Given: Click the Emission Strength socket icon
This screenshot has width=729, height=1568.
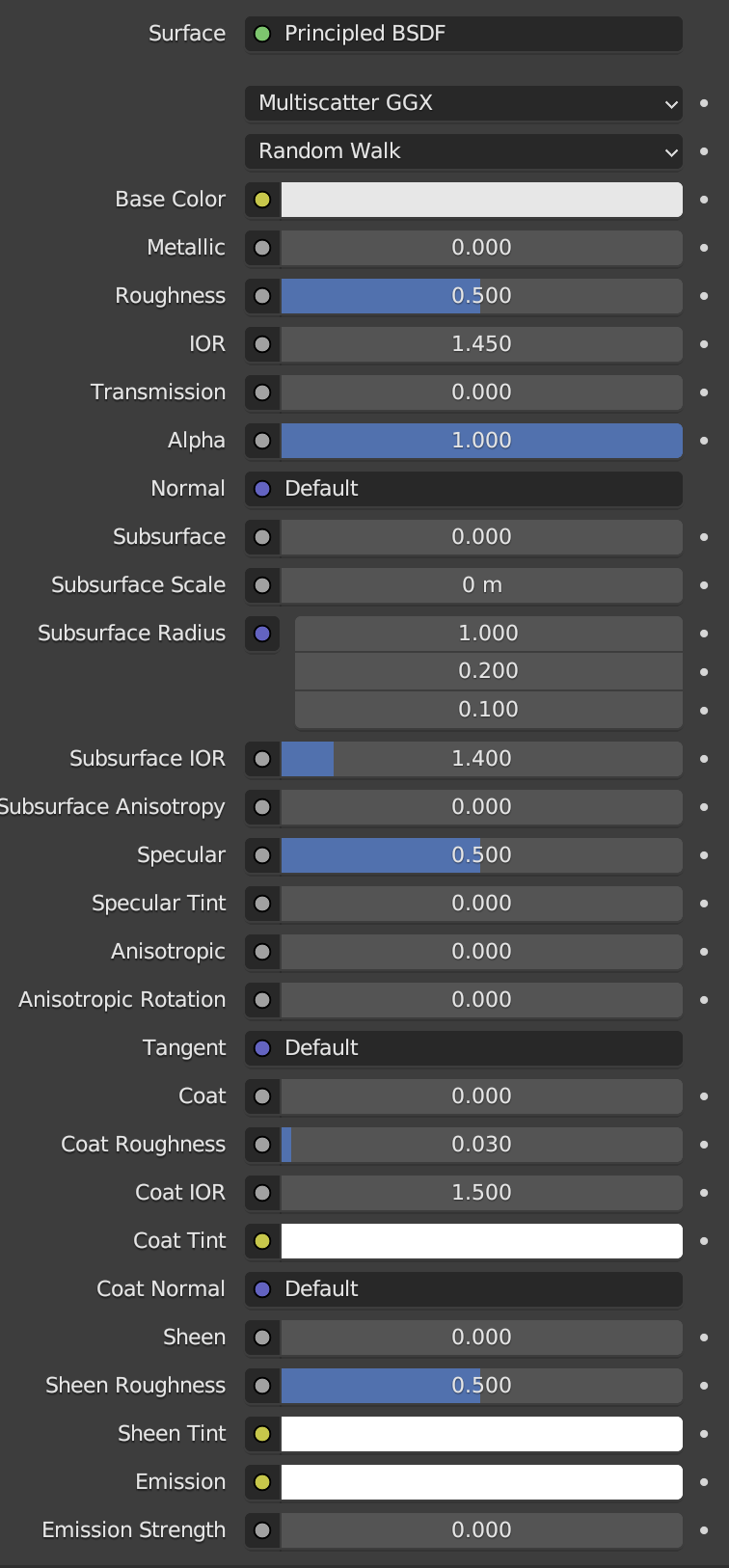Looking at the screenshot, I should click(x=262, y=1530).
